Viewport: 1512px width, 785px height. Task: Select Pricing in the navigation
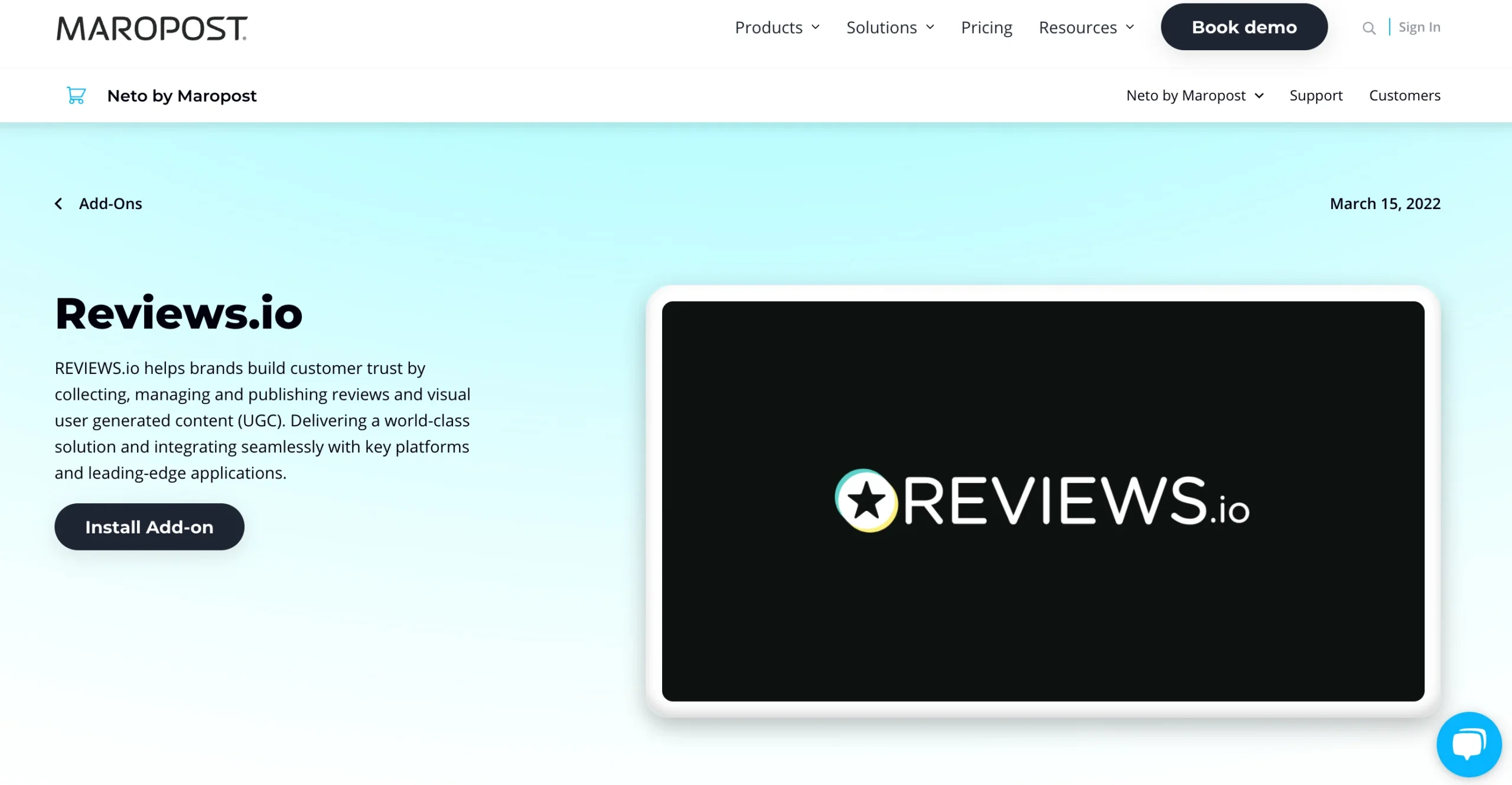coord(986,27)
